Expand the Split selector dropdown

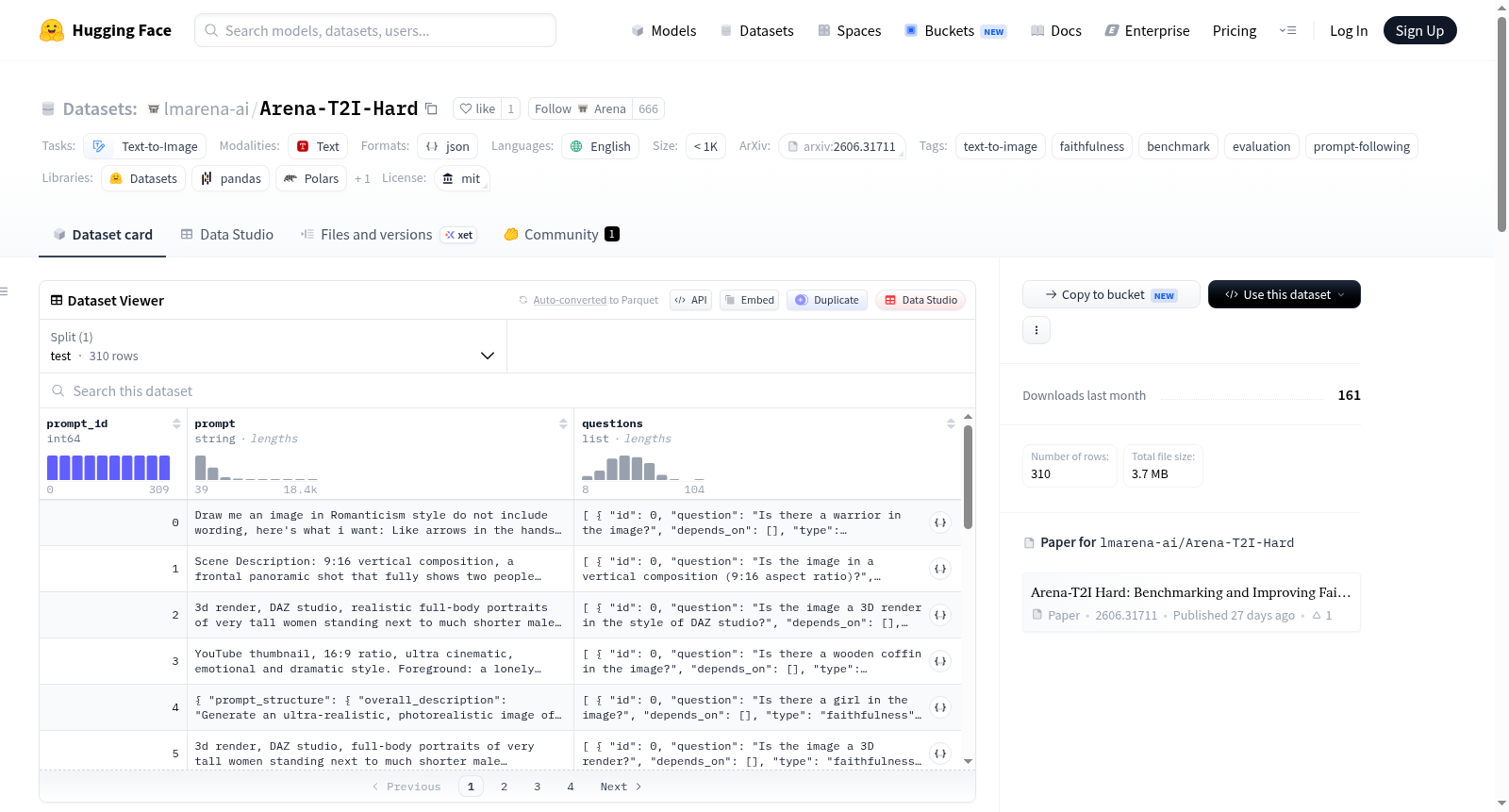point(273,346)
